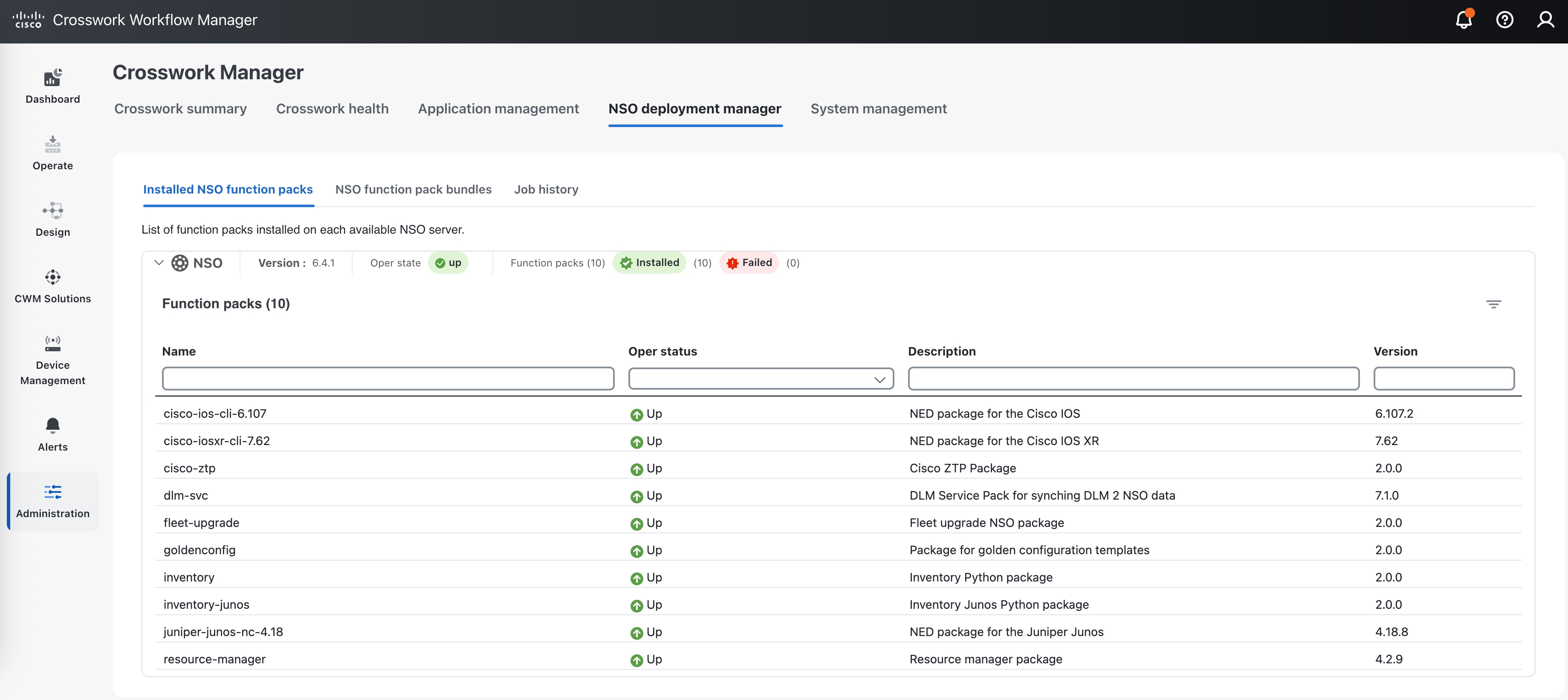The width and height of the screenshot is (1568, 700).
Task: Open the user profile icon
Action: coord(1545,20)
